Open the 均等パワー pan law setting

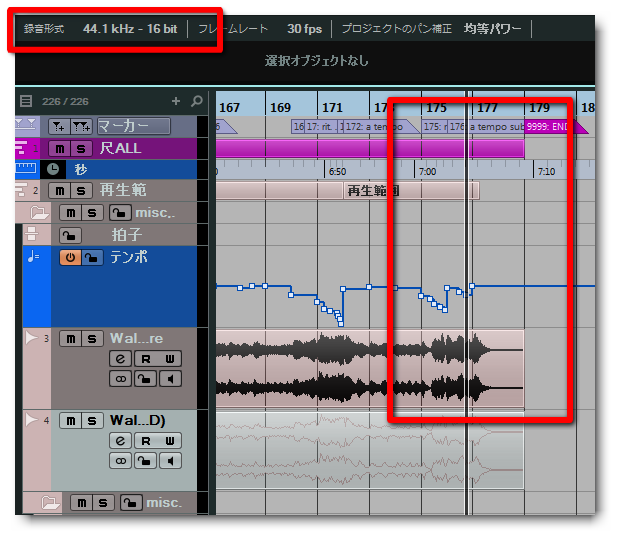(x=492, y=29)
